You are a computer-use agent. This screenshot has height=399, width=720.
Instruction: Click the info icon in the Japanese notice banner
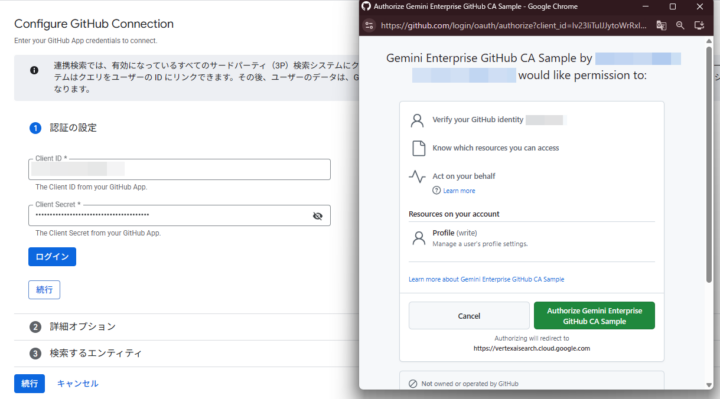[34, 70]
